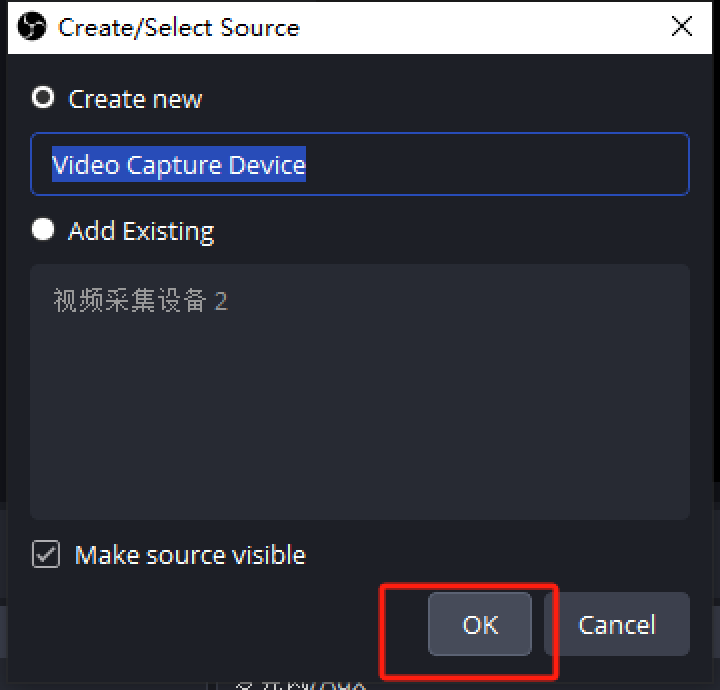Screen dimensions: 720x690
Task: Click the Make source visible label
Action: coord(190,555)
